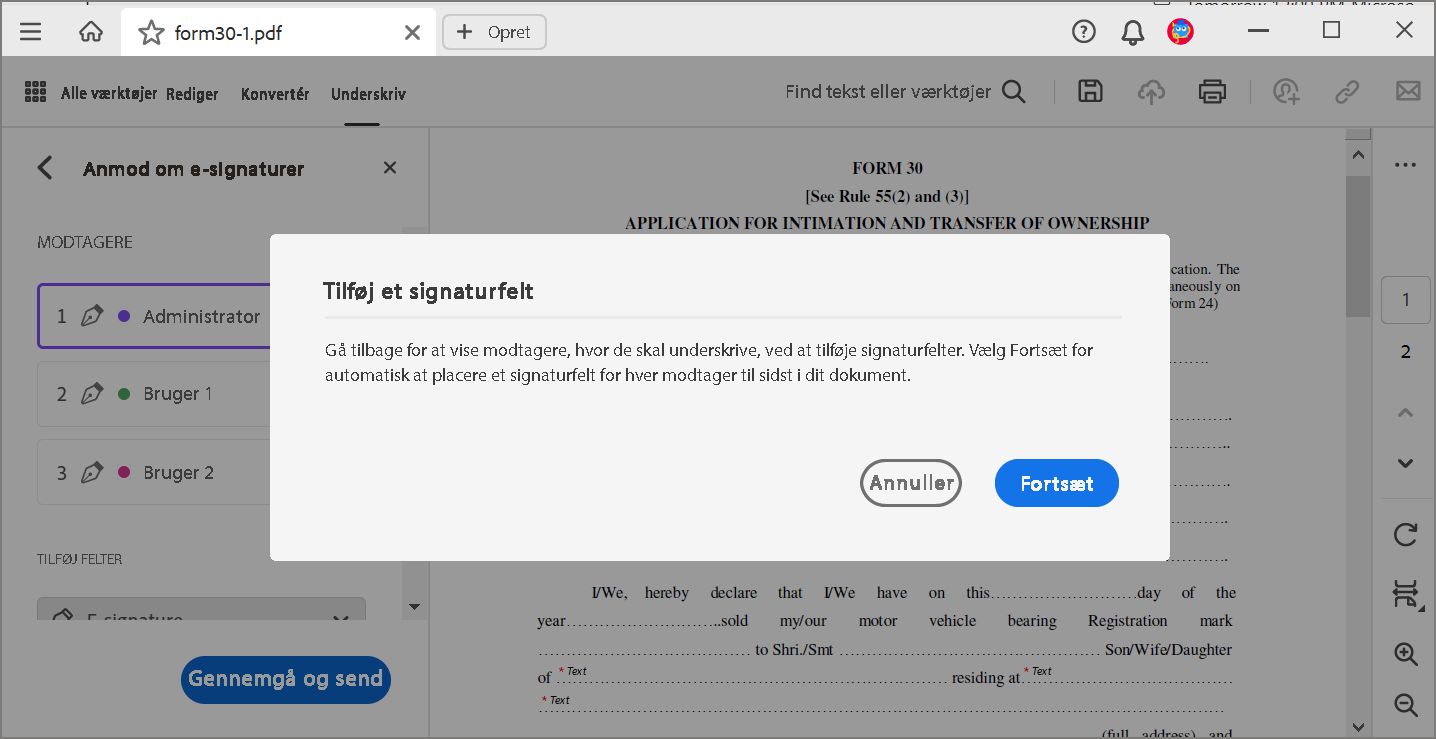This screenshot has height=739, width=1436.
Task: Open notifications via the bell icon
Action: coord(1131,31)
